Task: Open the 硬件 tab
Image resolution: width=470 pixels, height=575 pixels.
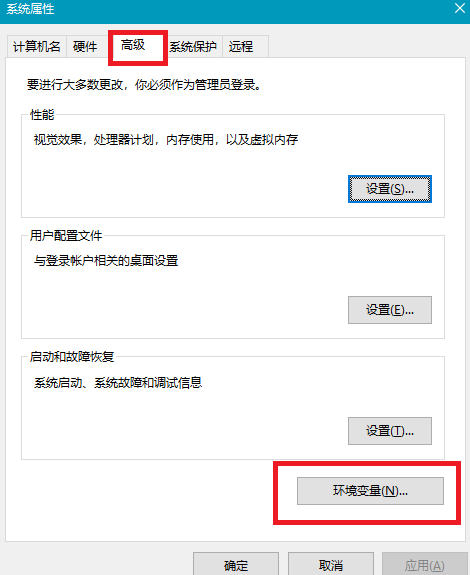Action: click(85, 47)
